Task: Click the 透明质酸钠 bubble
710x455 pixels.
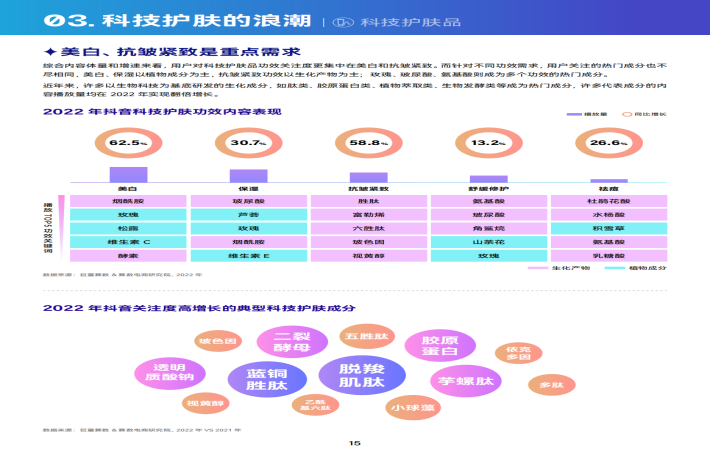Action: 164,372
